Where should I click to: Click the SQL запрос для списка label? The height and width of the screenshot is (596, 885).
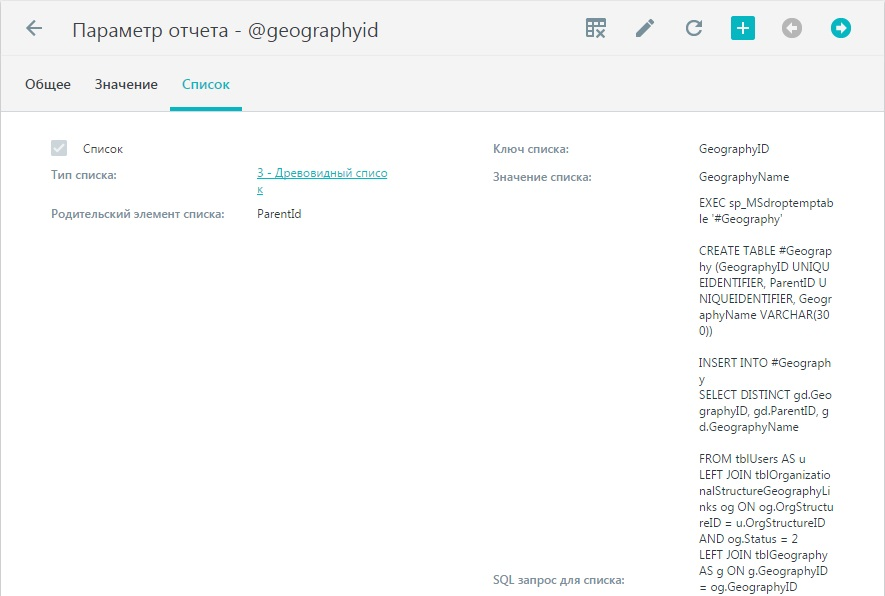click(x=559, y=580)
